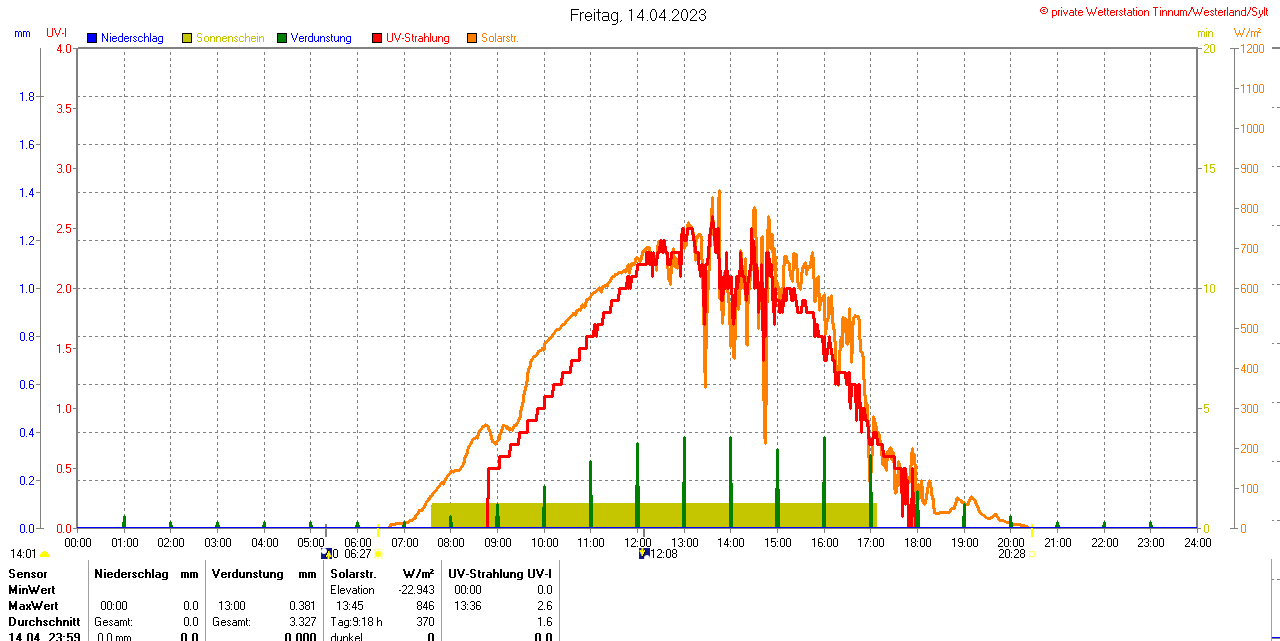
Task: Click the yellow Sonnenschein legend square
Action: [x=187, y=38]
